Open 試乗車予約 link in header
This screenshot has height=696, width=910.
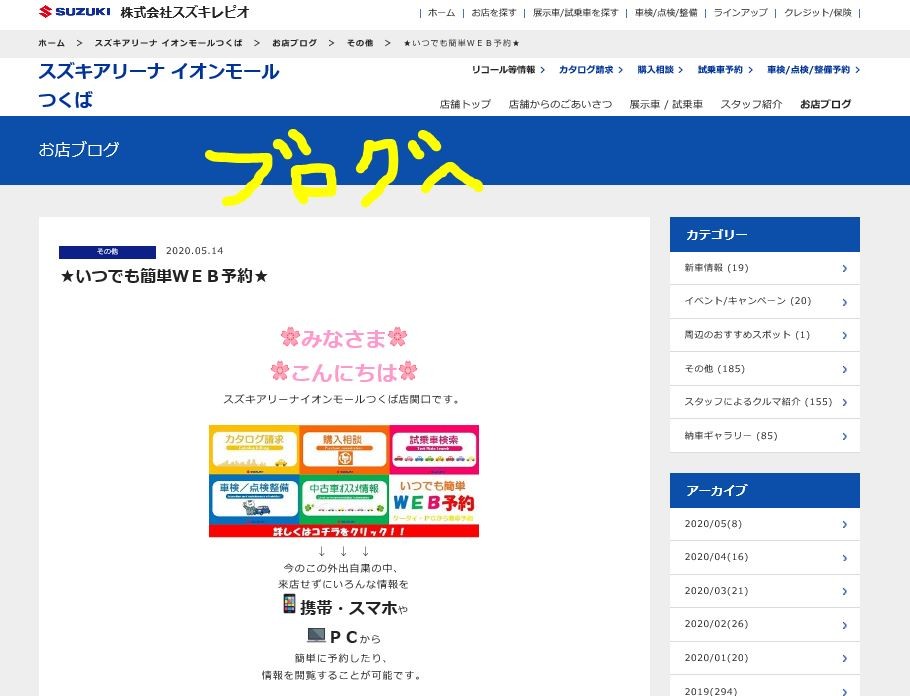click(725, 70)
